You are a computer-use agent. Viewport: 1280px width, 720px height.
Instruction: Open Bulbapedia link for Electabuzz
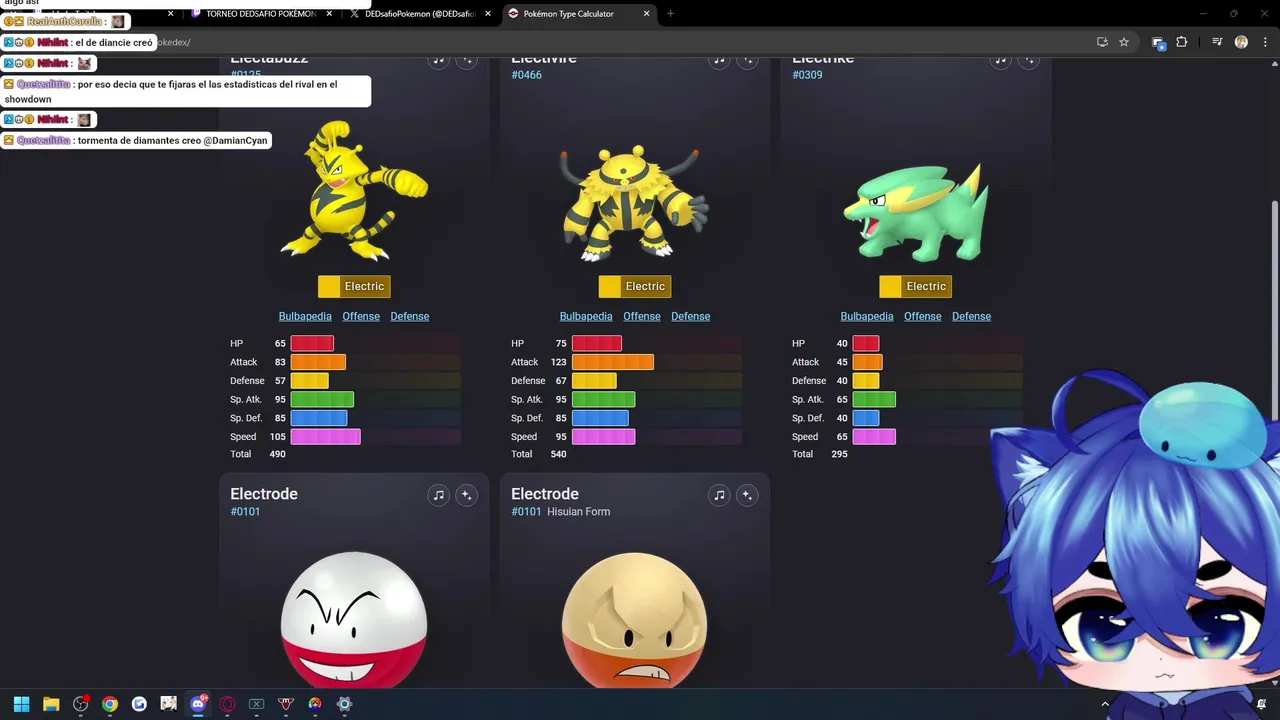coord(305,316)
